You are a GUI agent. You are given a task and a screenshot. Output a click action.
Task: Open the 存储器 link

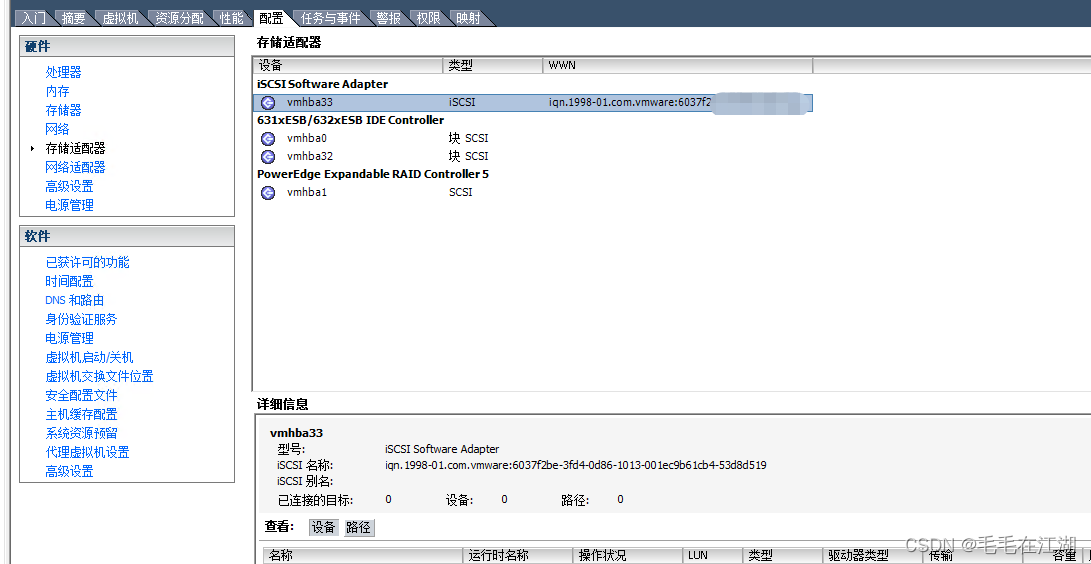pyautogui.click(x=63, y=110)
